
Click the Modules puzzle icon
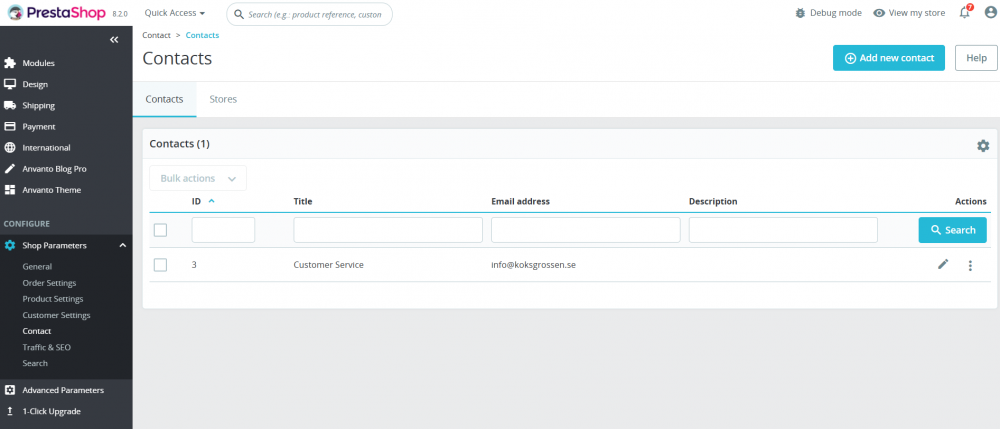coord(10,63)
